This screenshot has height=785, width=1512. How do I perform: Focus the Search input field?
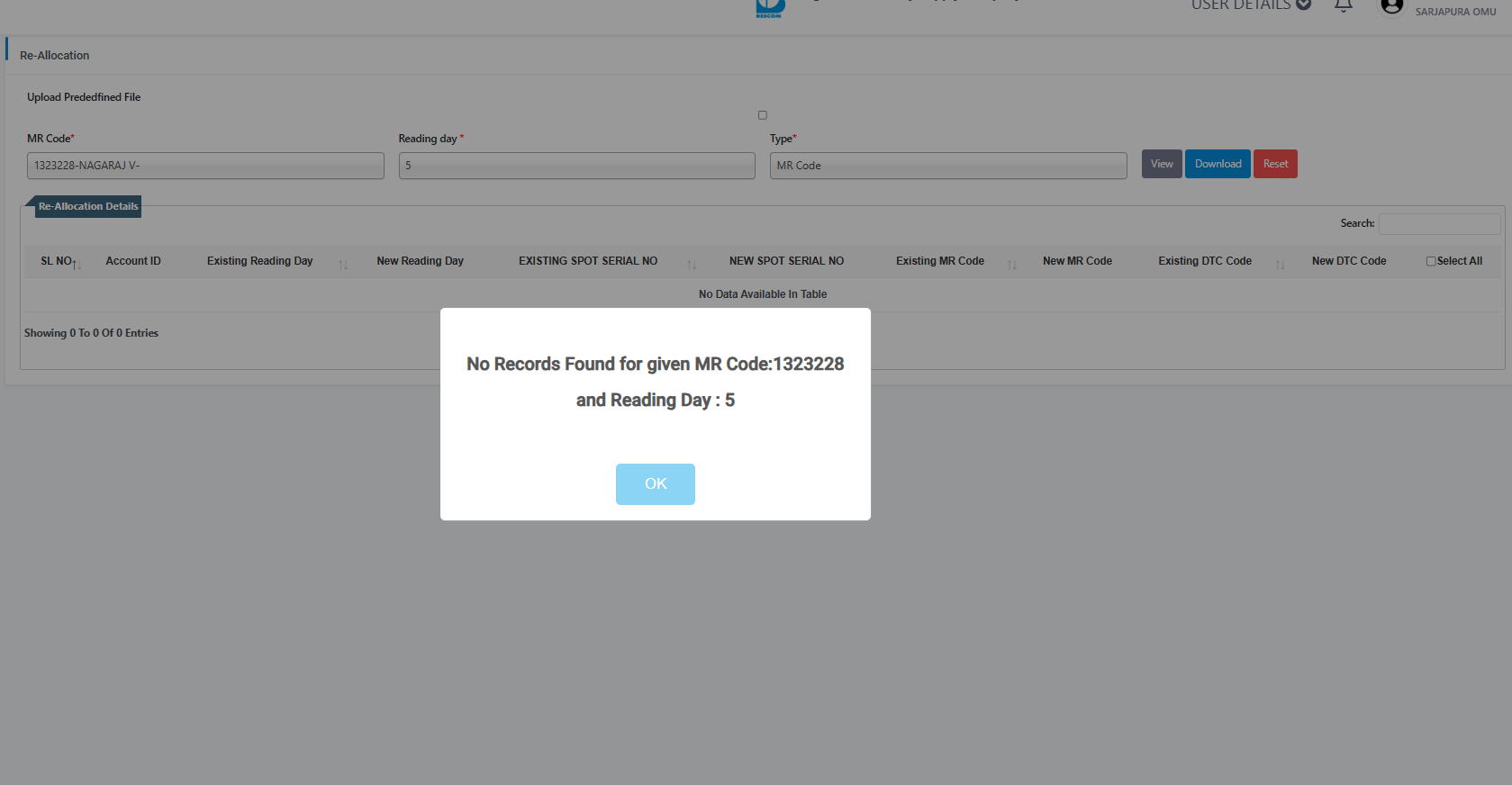coord(1439,224)
